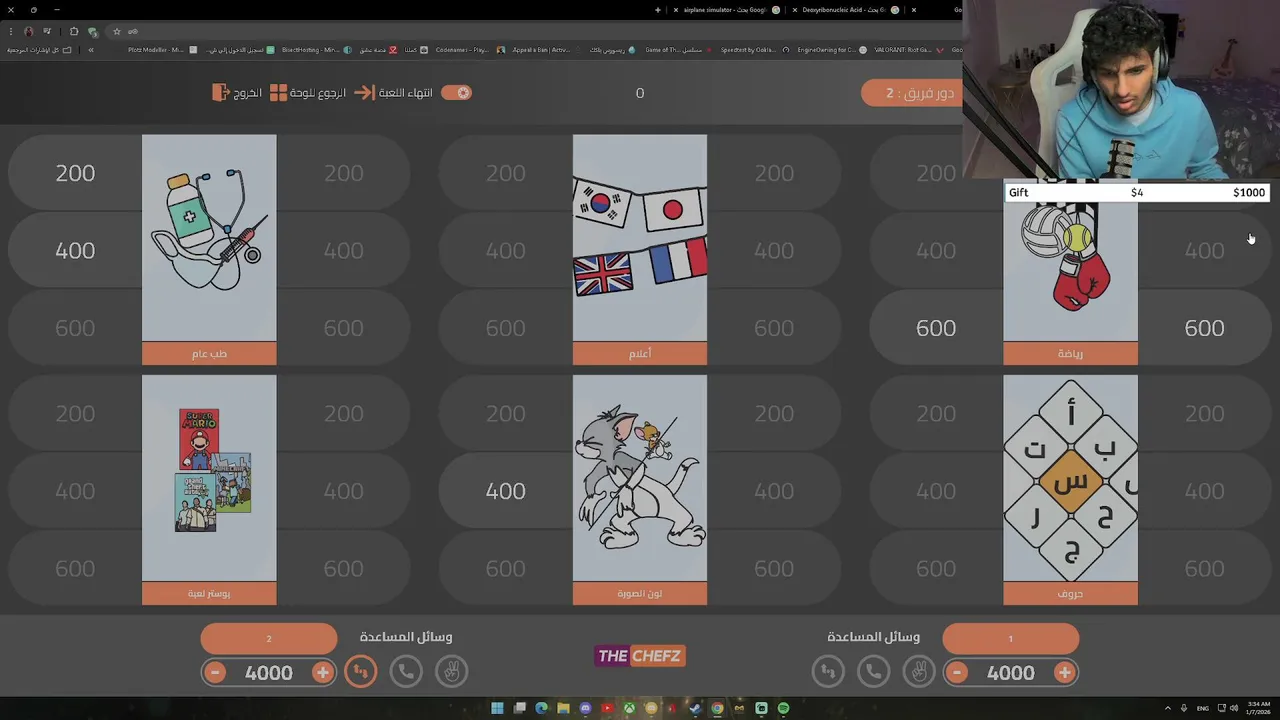1280x720 pixels.
Task: Pick the 200 question left of طب عام
Action: (75, 173)
